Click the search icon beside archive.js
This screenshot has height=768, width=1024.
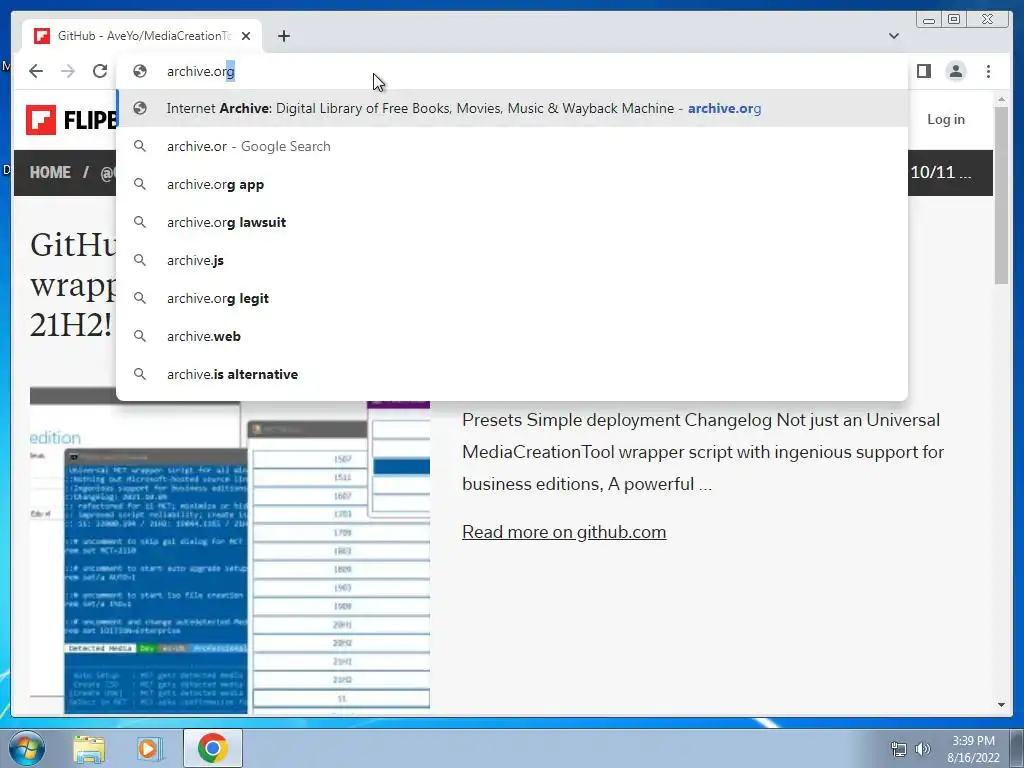(140, 260)
